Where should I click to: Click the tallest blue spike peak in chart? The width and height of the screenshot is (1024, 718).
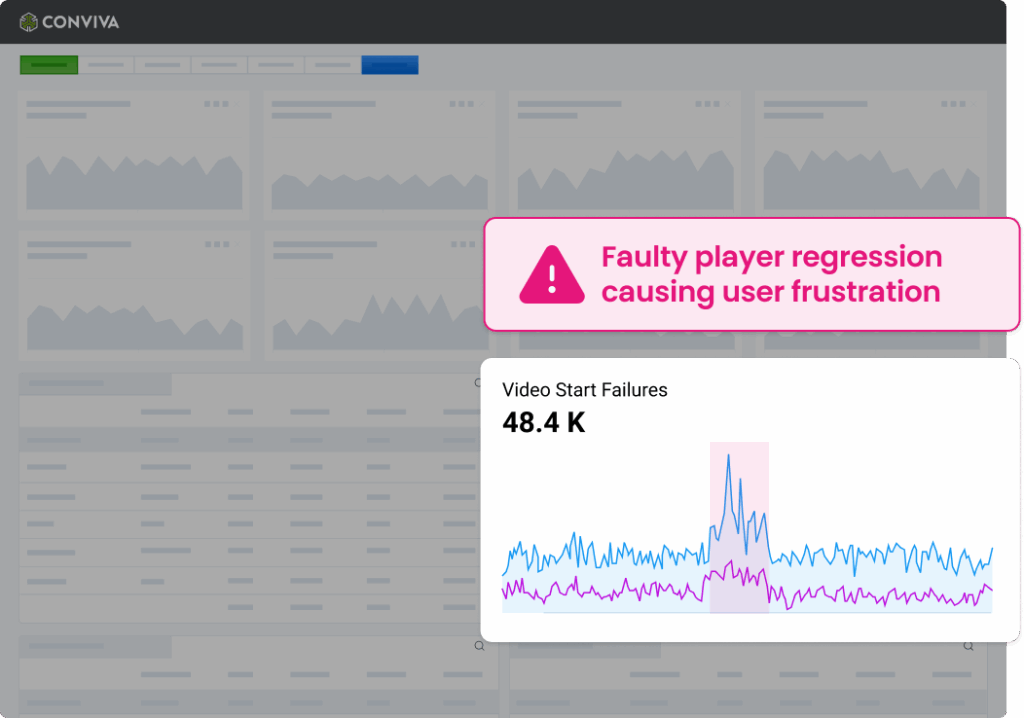729,456
